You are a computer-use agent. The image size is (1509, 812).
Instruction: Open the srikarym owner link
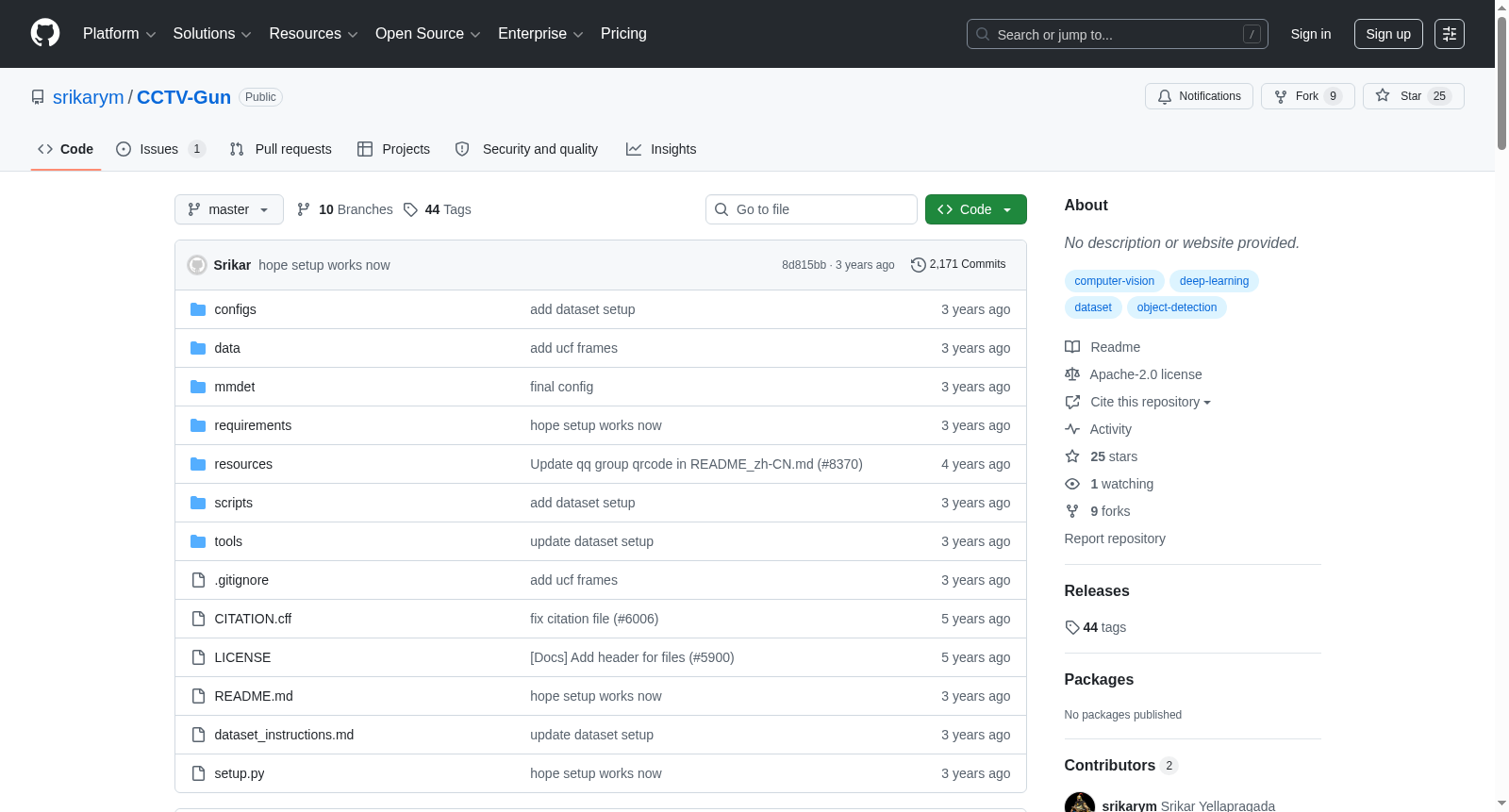tap(88, 97)
